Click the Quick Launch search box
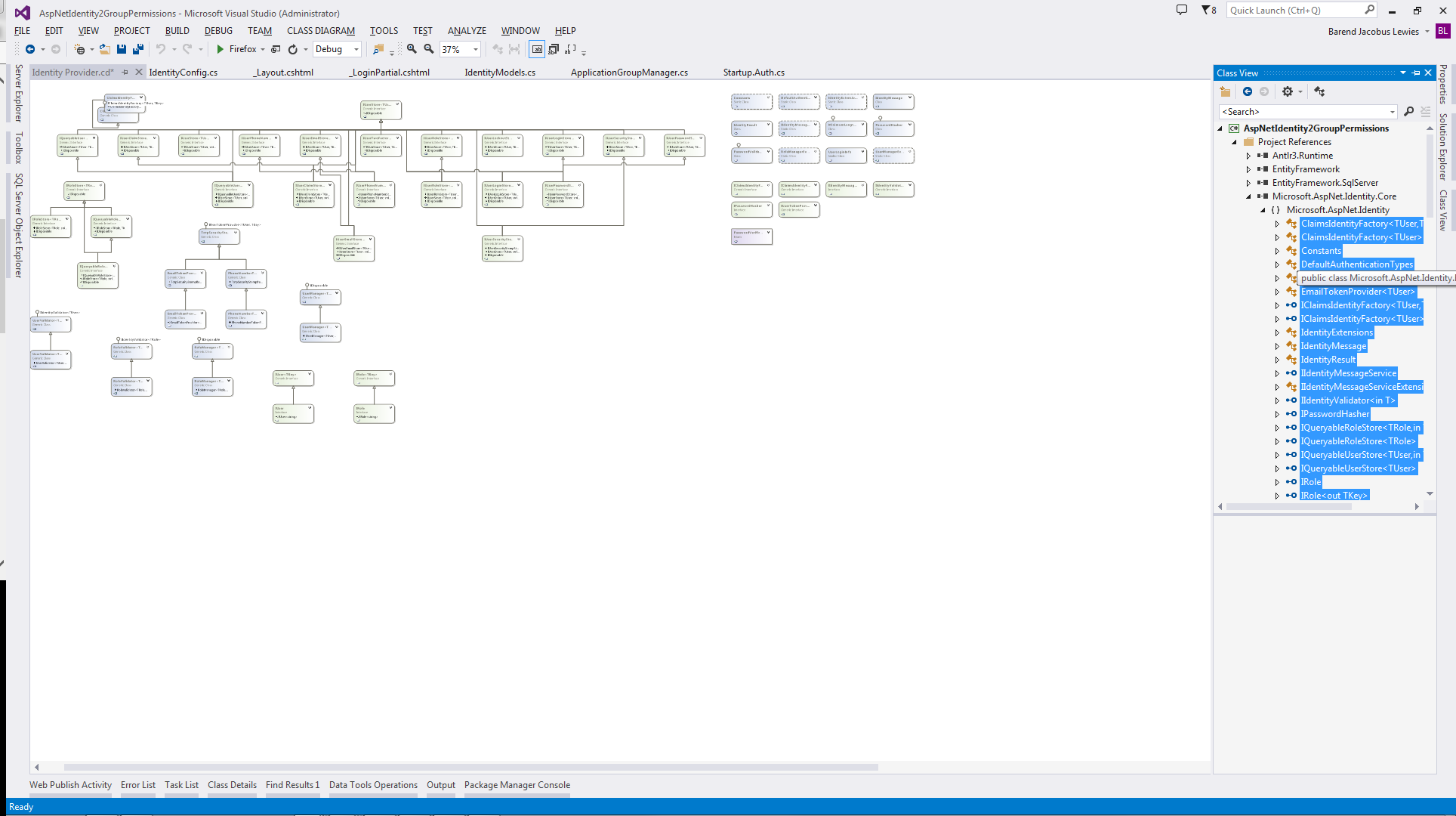1456x816 pixels. 1301,10
